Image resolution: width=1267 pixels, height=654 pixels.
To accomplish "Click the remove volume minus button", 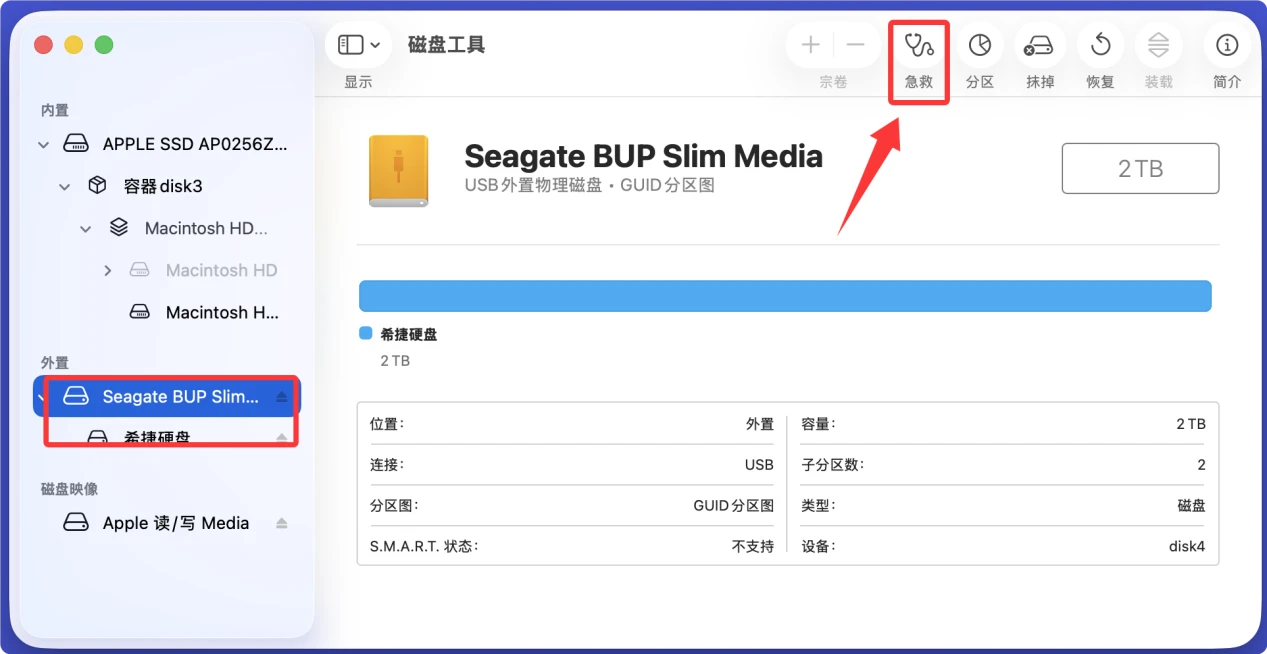I will click(x=856, y=45).
